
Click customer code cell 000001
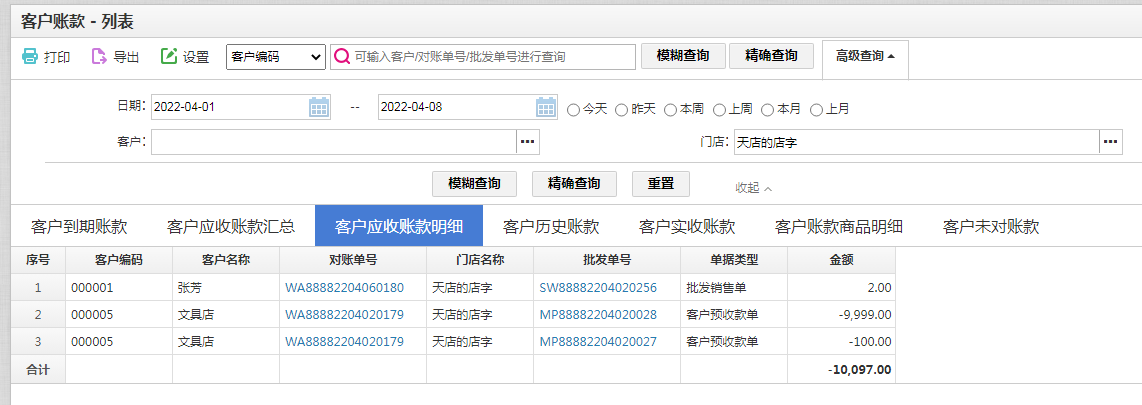click(x=119, y=288)
